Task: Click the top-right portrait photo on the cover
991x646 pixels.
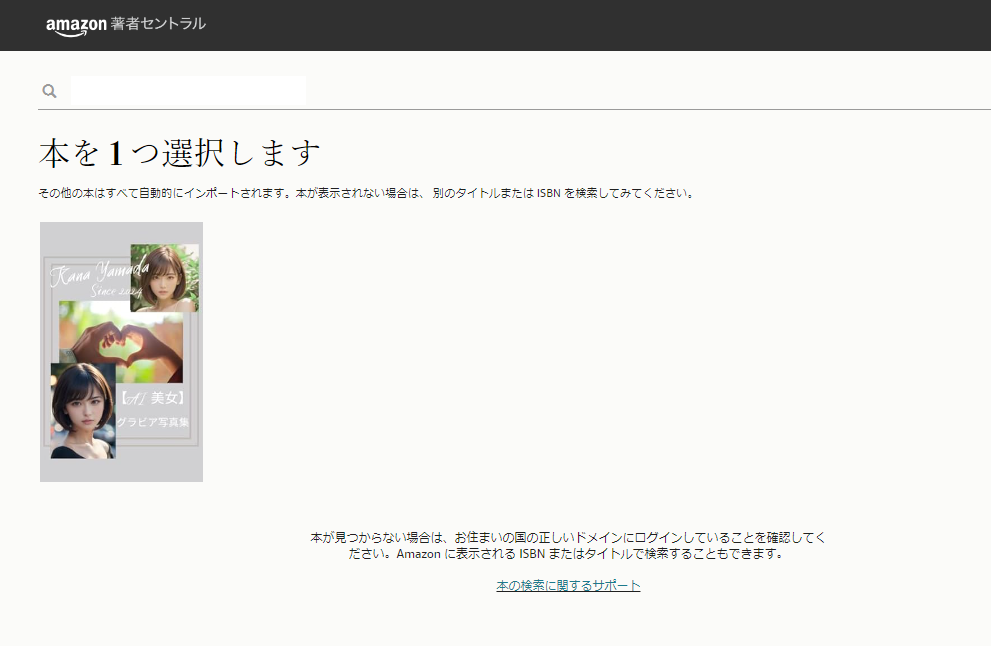Action: coord(164,277)
